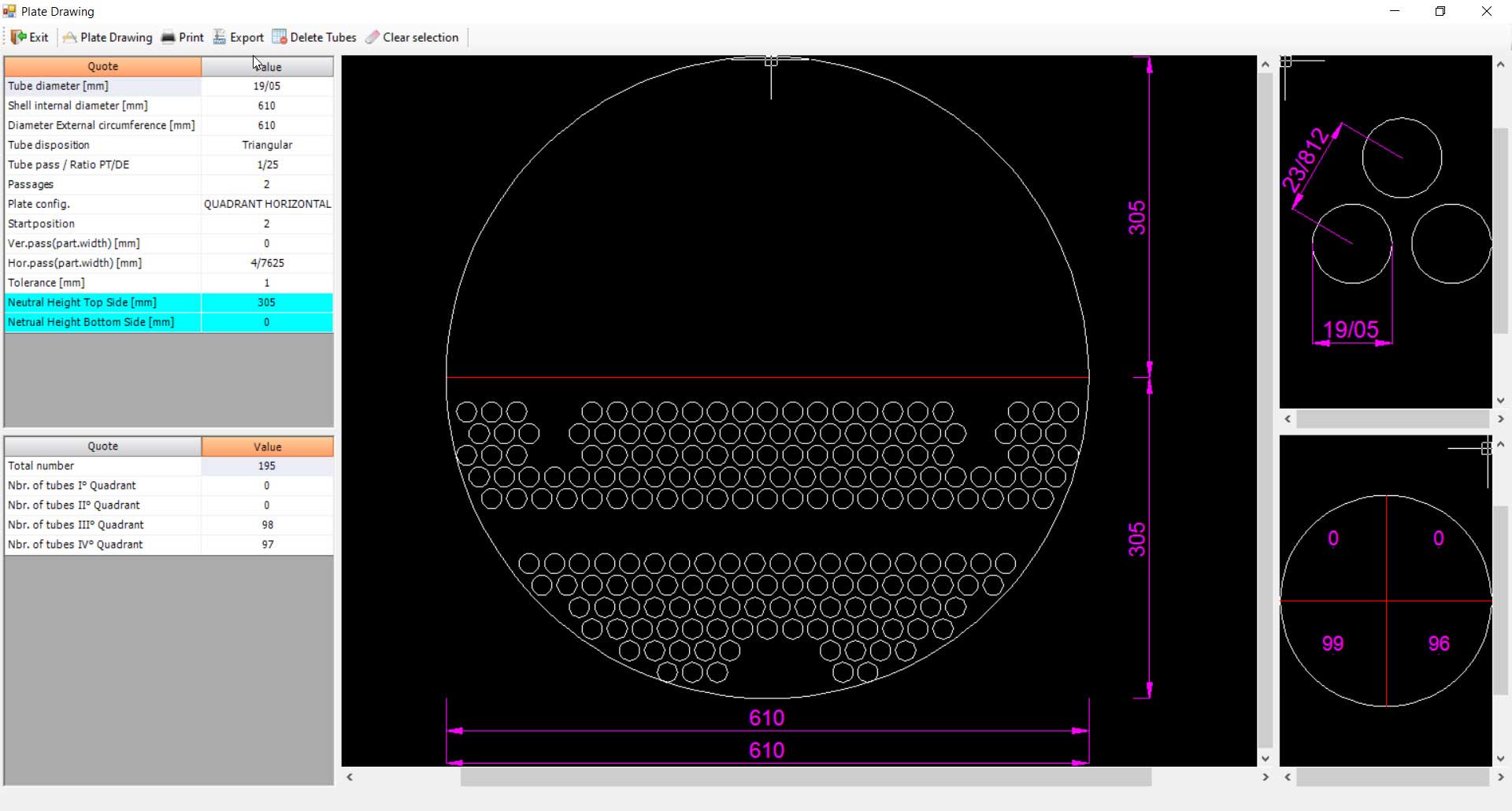The image size is (1512, 811).
Task: Click the main drawing vertical scrollbar thumb
Action: coord(1266,409)
